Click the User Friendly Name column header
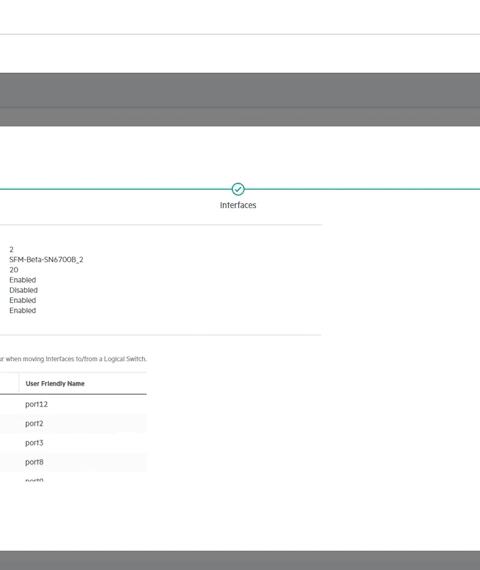The width and height of the screenshot is (480, 570). (55, 384)
